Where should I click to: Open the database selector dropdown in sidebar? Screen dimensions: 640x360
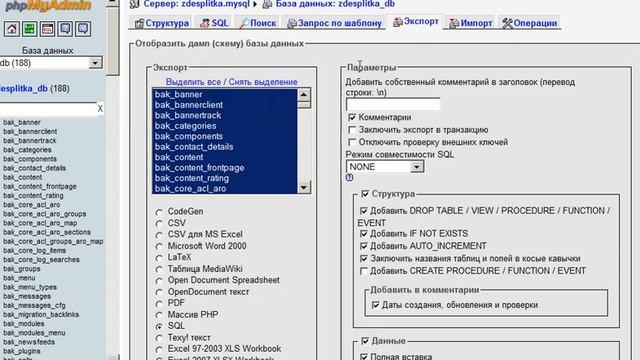(x=96, y=63)
